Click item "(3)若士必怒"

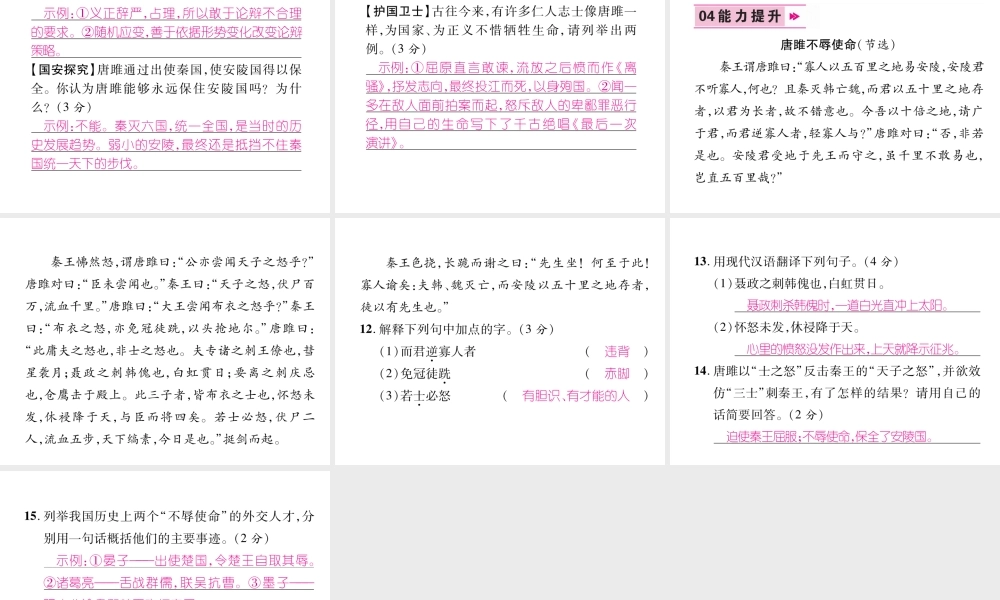pyautogui.click(x=415, y=396)
